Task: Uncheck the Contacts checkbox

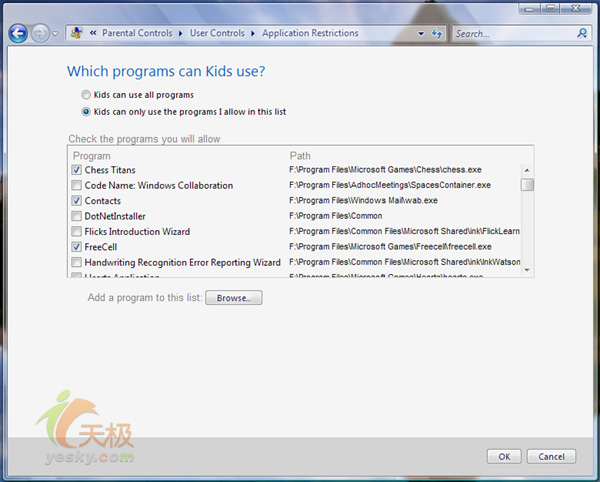Action: click(x=77, y=200)
